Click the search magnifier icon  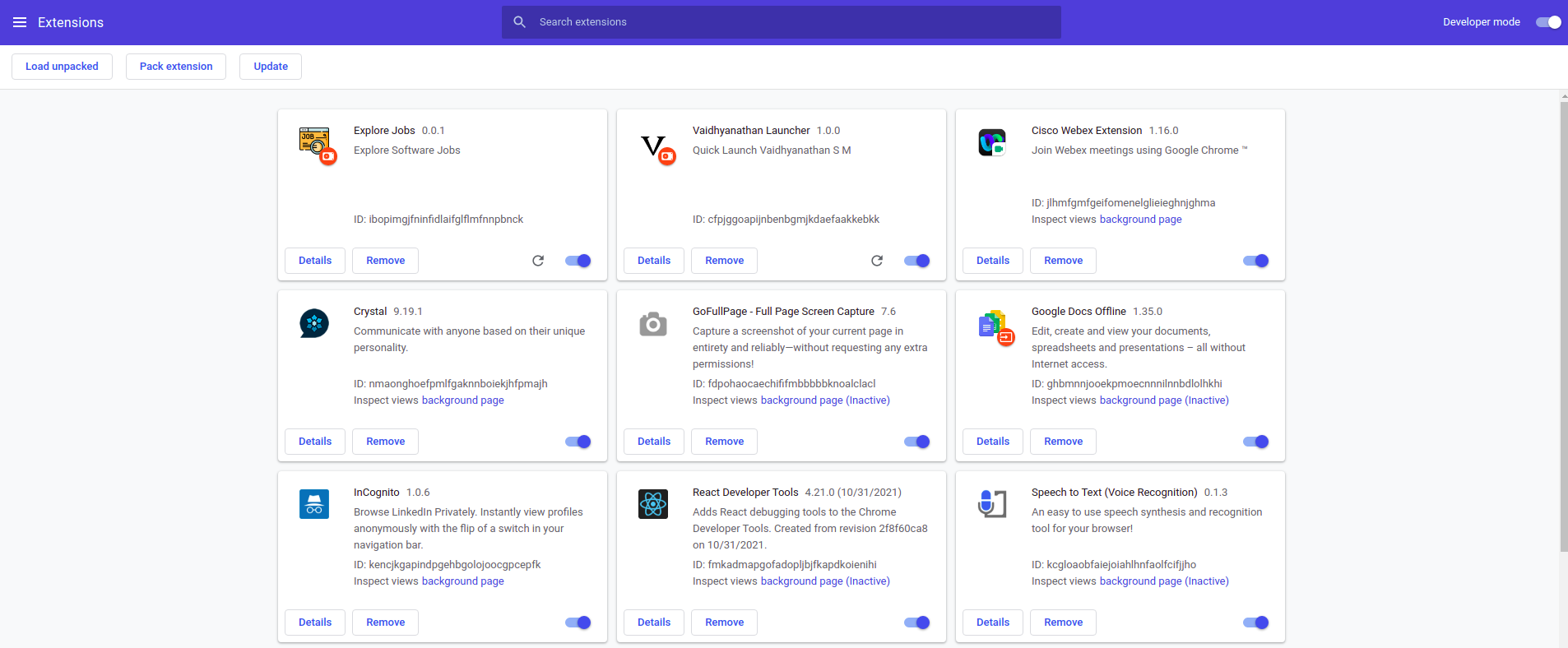[520, 22]
